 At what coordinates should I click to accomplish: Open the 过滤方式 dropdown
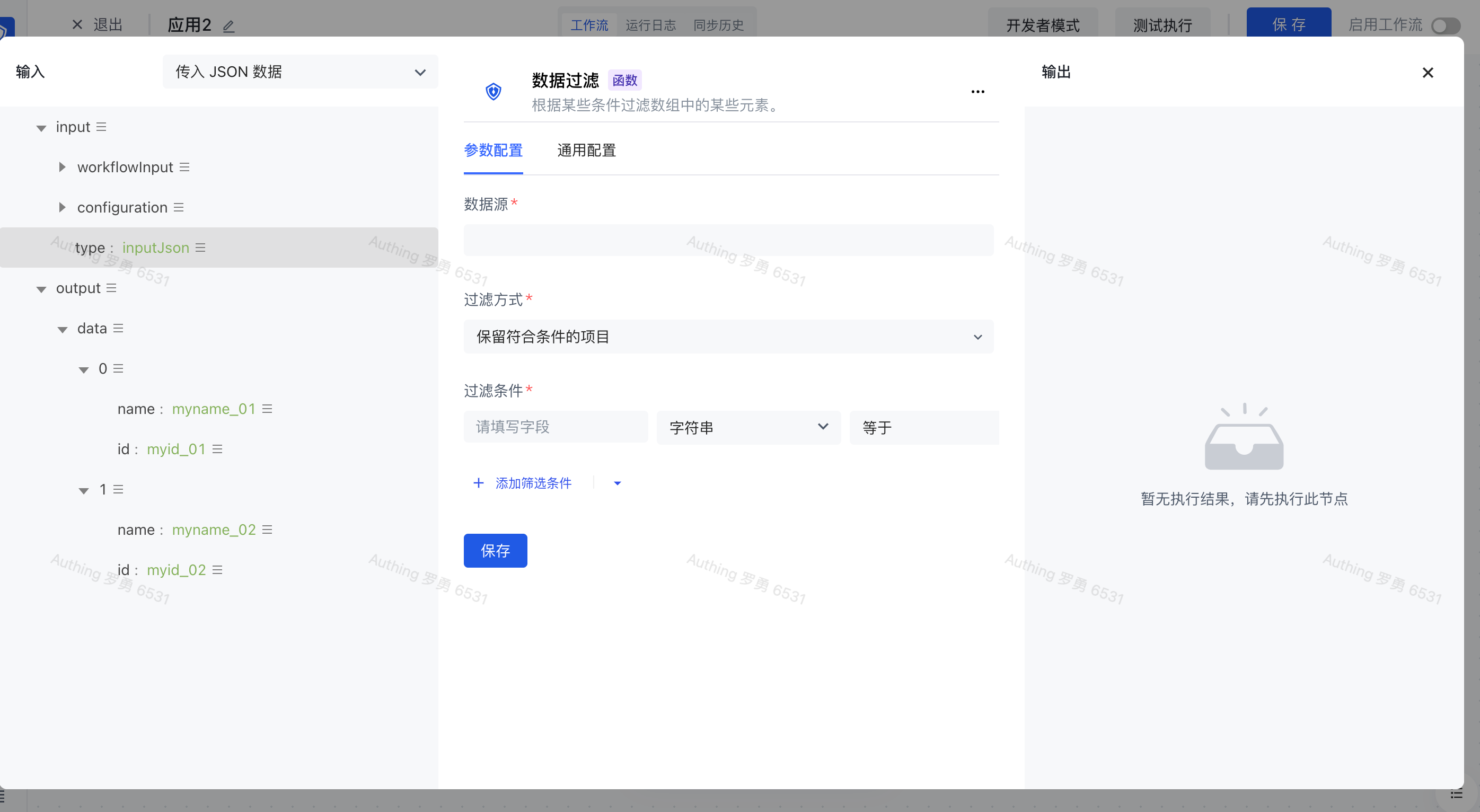pyautogui.click(x=728, y=337)
